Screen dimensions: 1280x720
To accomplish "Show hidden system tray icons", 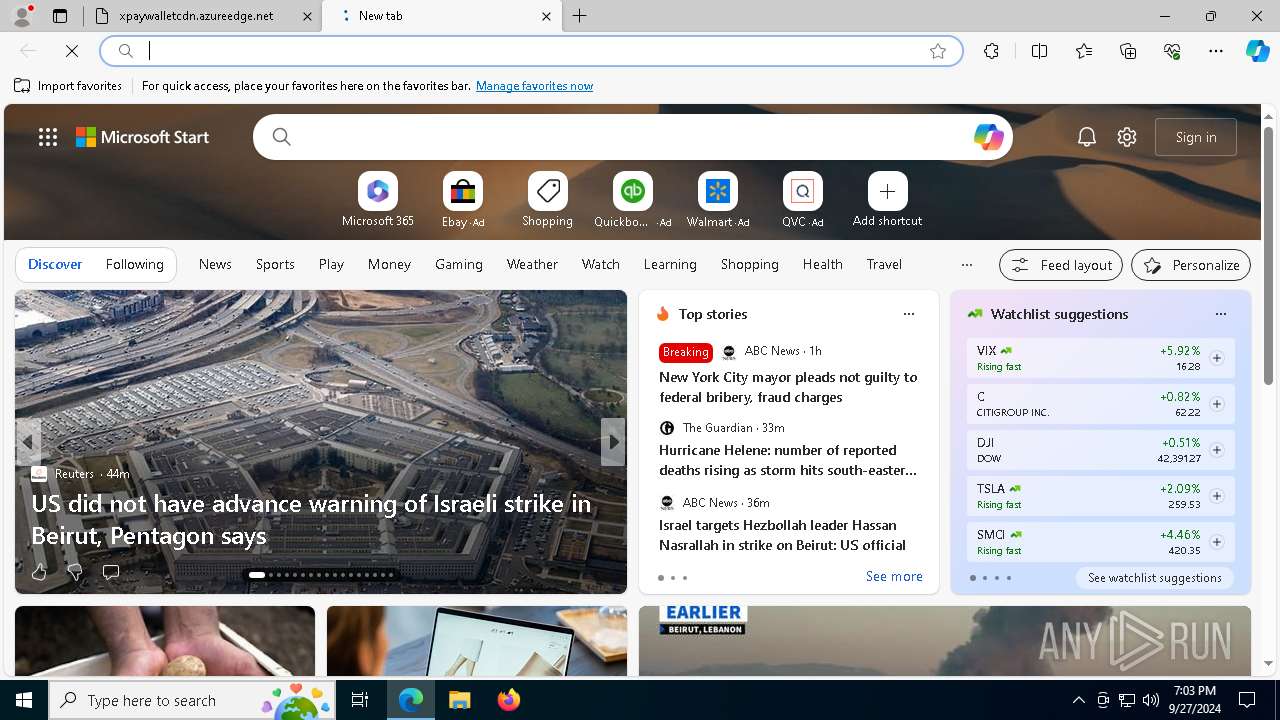I will [x=1078, y=700].
